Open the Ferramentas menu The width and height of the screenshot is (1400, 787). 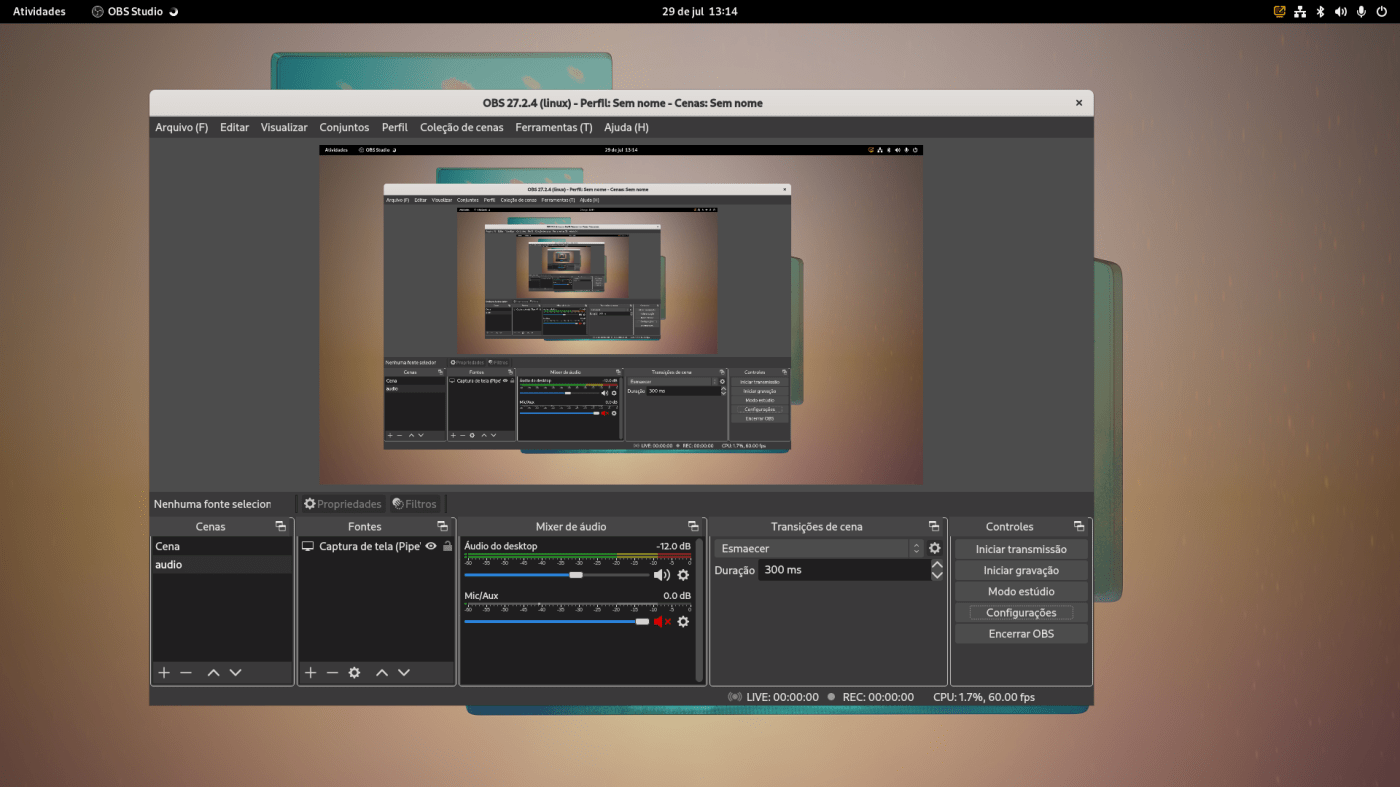point(553,127)
